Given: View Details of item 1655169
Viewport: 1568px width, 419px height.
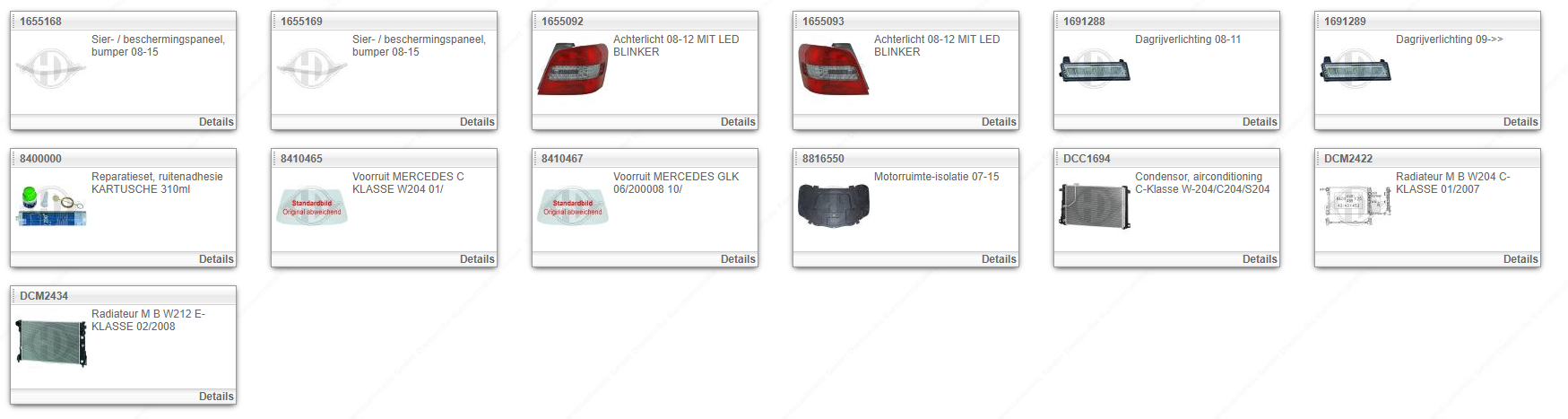Looking at the screenshot, I should pyautogui.click(x=477, y=122).
